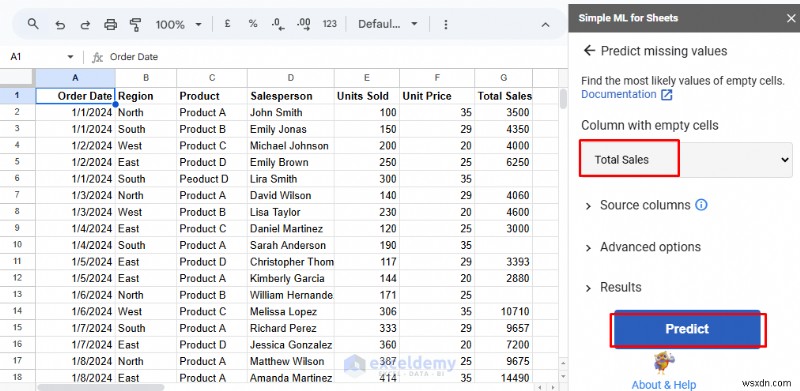The height and width of the screenshot is (391, 800).
Task: Open the 123 number formats menu
Action: click(x=330, y=23)
